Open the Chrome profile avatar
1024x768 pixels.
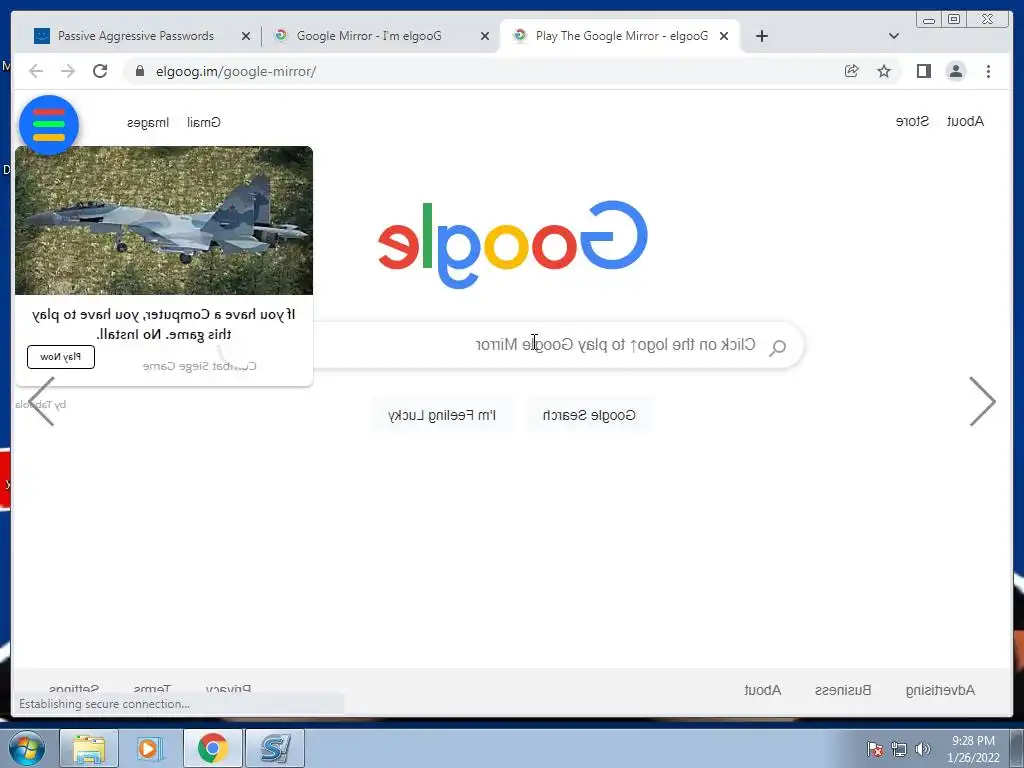pos(955,71)
